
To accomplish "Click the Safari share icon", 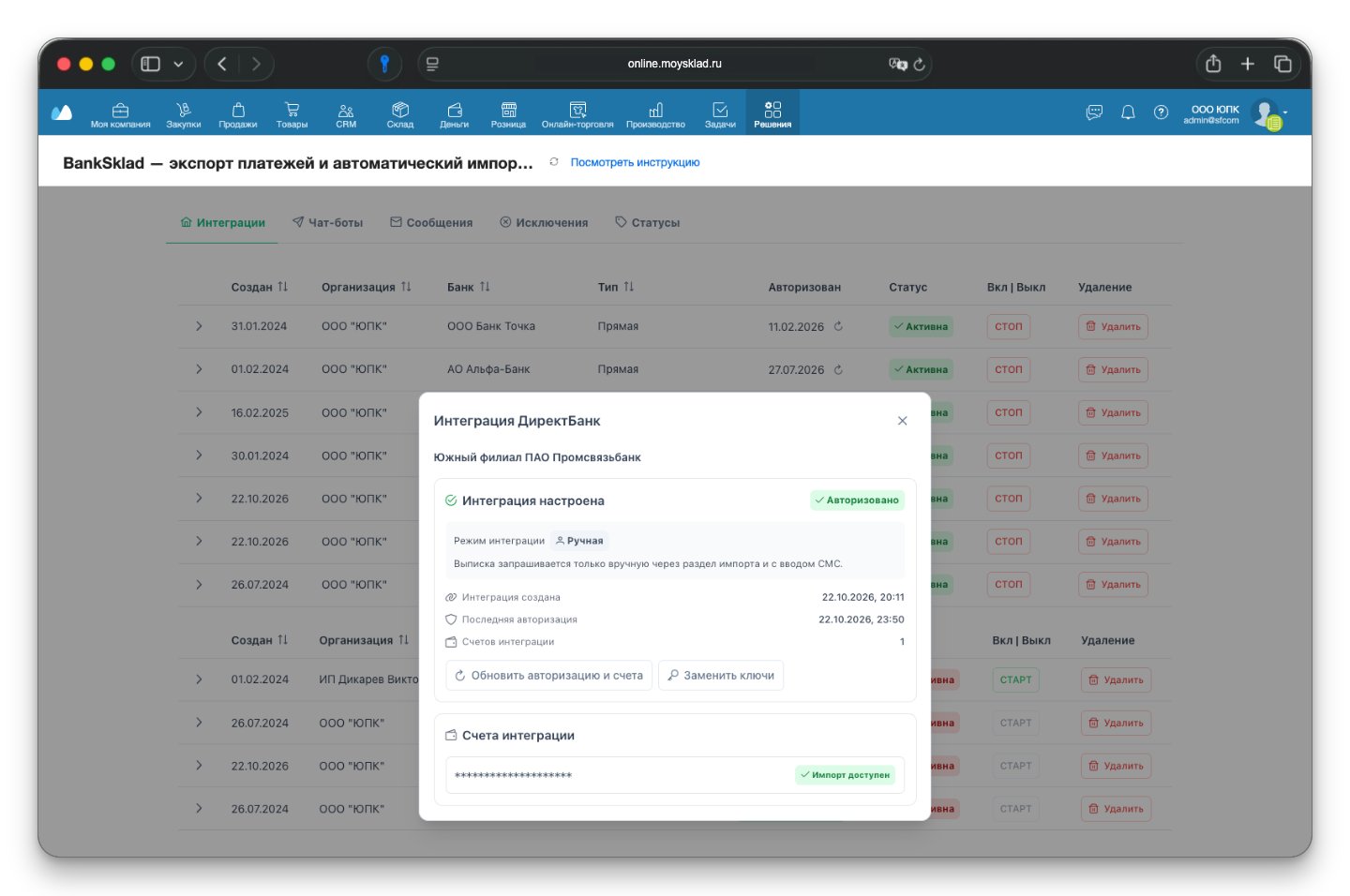I will click(x=1213, y=64).
